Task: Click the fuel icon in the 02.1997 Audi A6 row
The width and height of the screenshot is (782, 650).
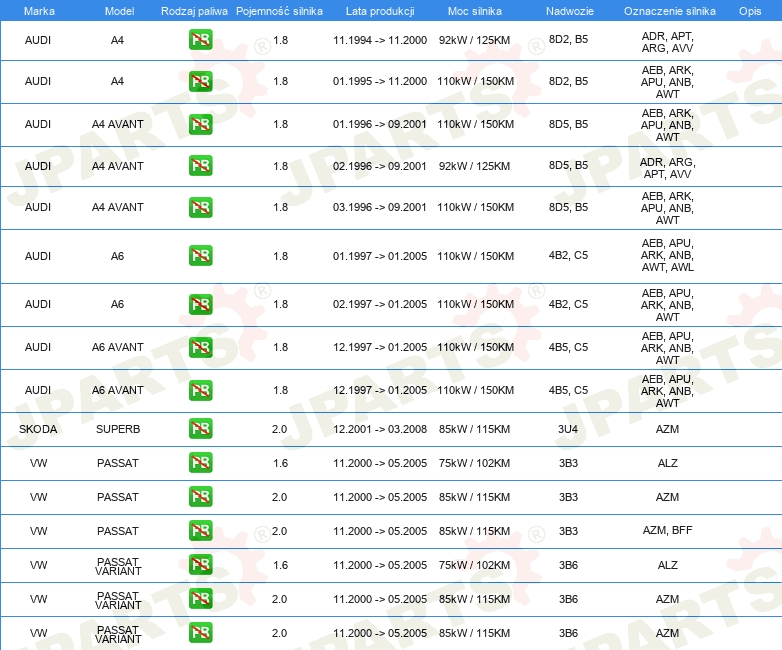Action: [x=200, y=304]
